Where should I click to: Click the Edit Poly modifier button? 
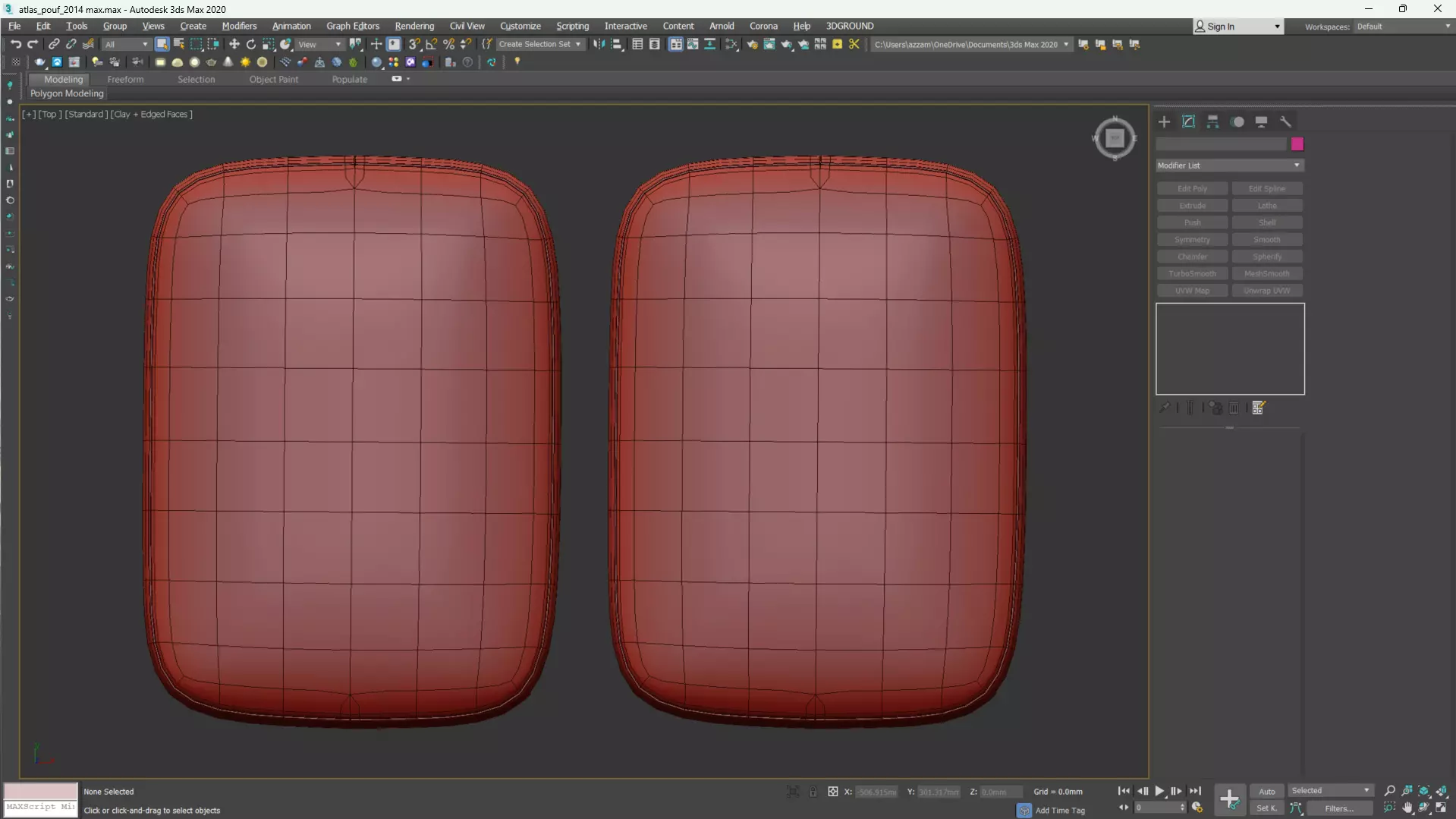pyautogui.click(x=1192, y=188)
